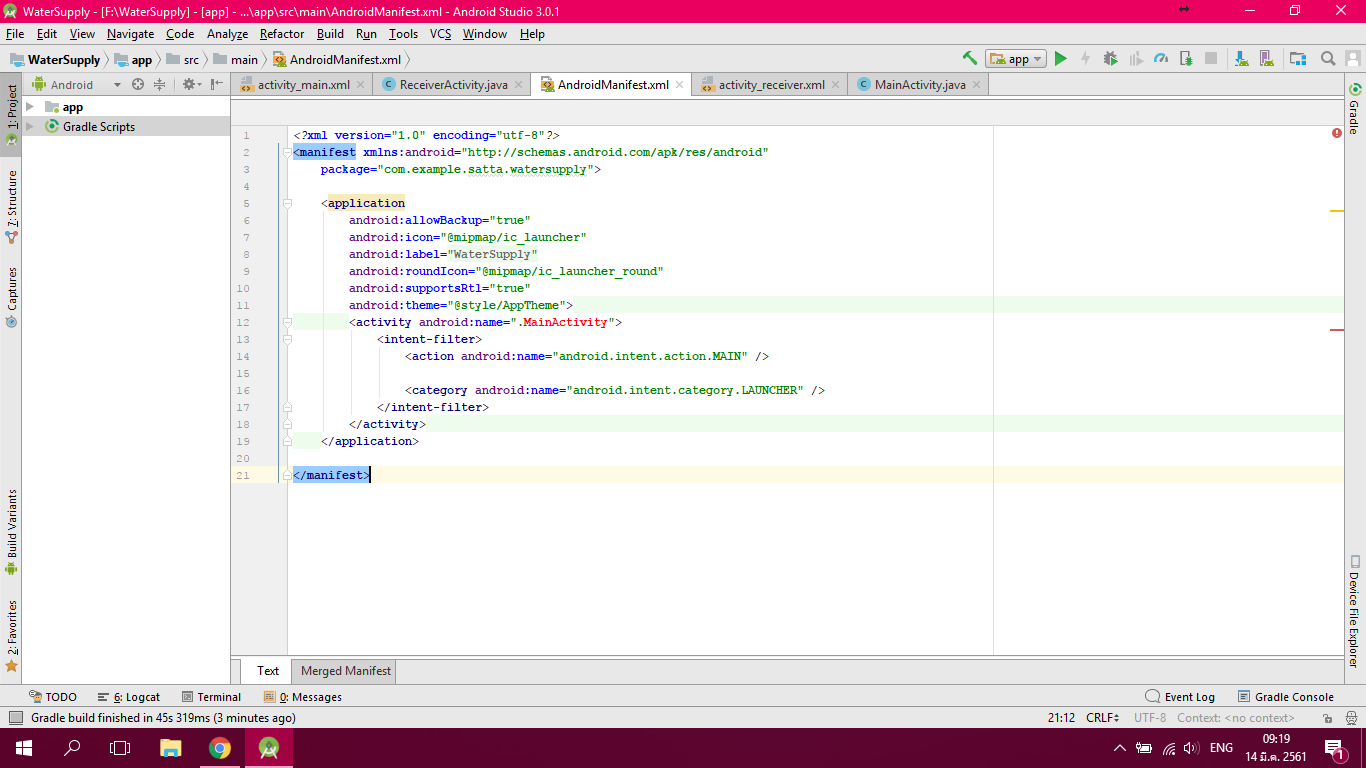The width and height of the screenshot is (1366, 768).
Task: Open Project panel settings gear
Action: (x=191, y=85)
